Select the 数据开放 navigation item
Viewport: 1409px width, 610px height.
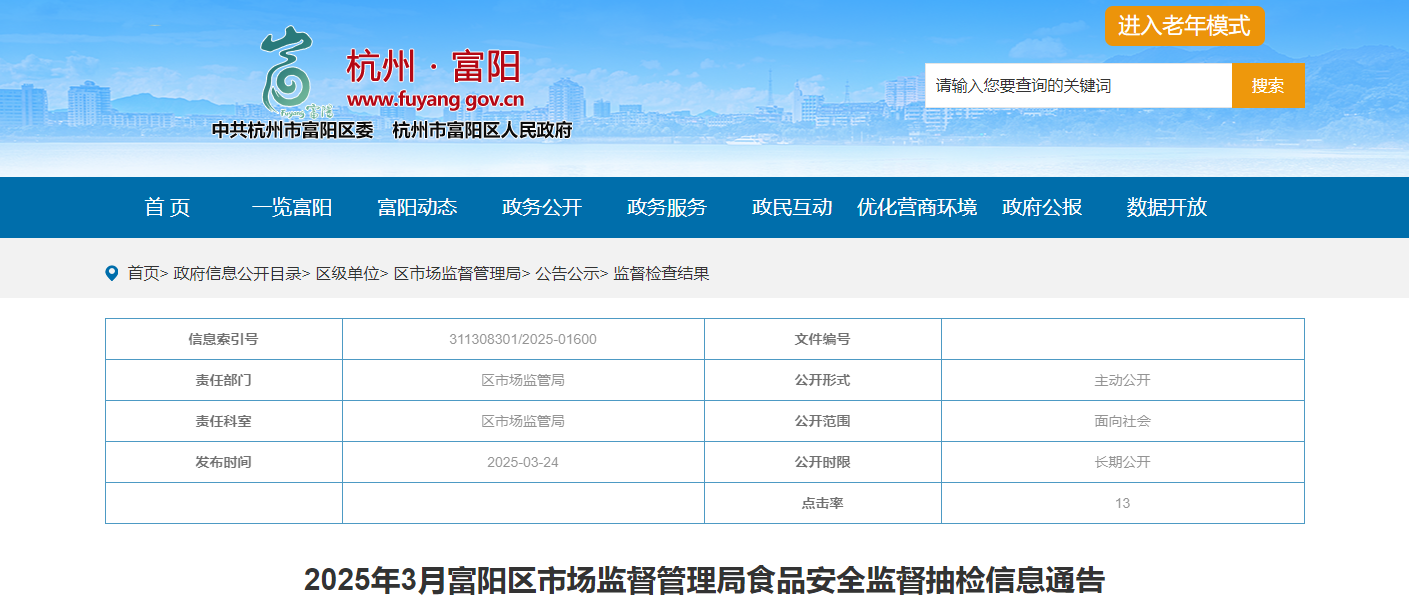click(1167, 207)
